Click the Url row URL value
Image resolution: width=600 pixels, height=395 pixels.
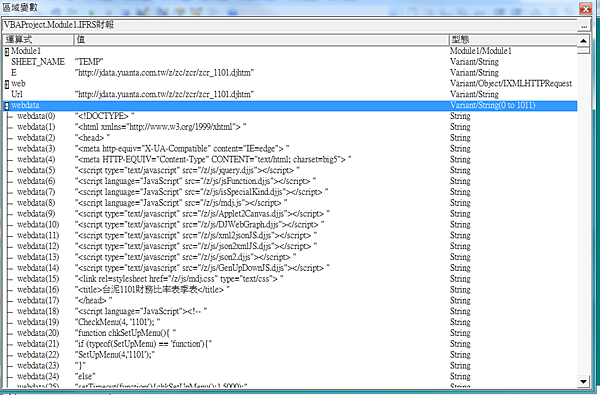[165, 95]
